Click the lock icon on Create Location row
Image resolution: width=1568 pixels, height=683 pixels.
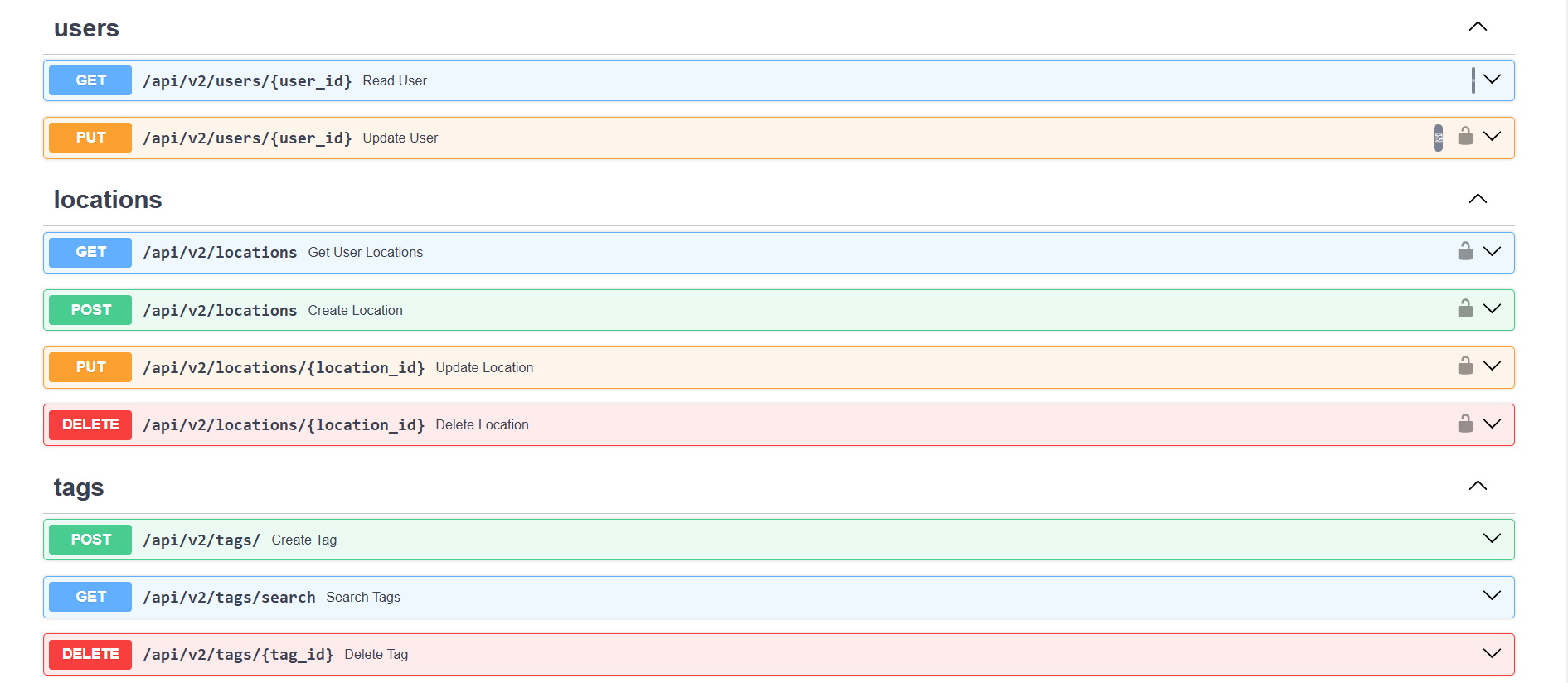pyautogui.click(x=1465, y=308)
